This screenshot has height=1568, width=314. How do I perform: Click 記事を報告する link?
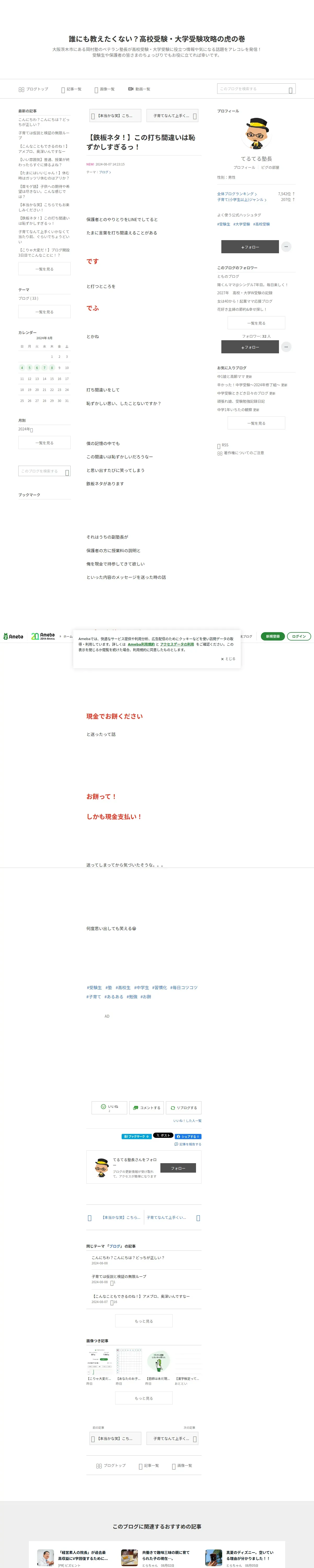point(188,1144)
